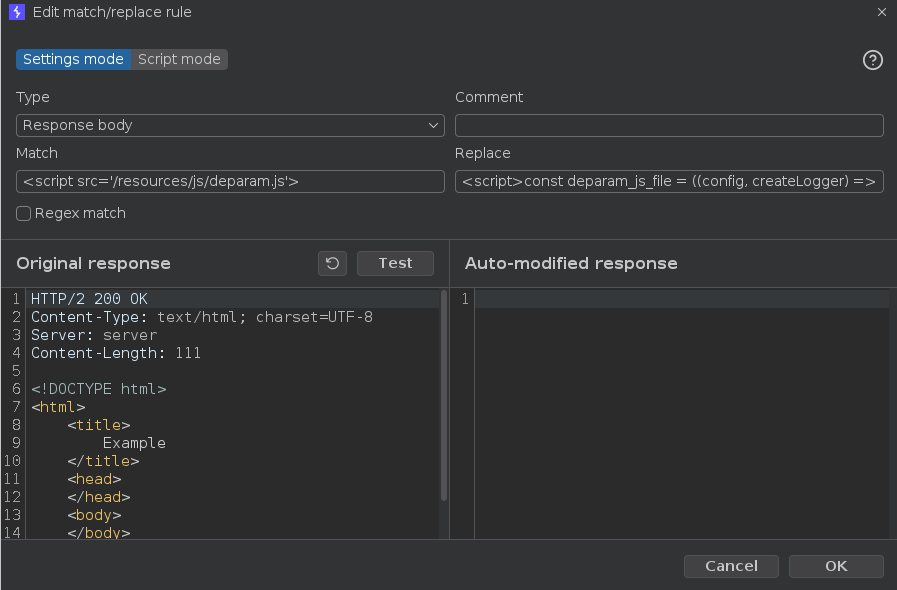Click the Regex match label text
The image size is (897, 590).
[80, 213]
